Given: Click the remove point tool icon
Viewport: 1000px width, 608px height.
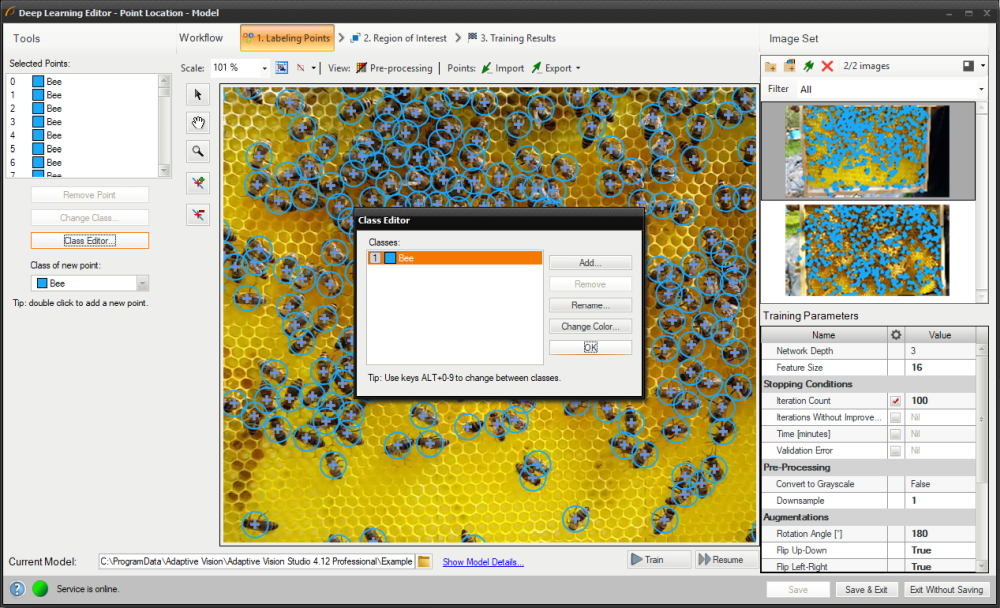Looking at the screenshot, I should point(198,214).
